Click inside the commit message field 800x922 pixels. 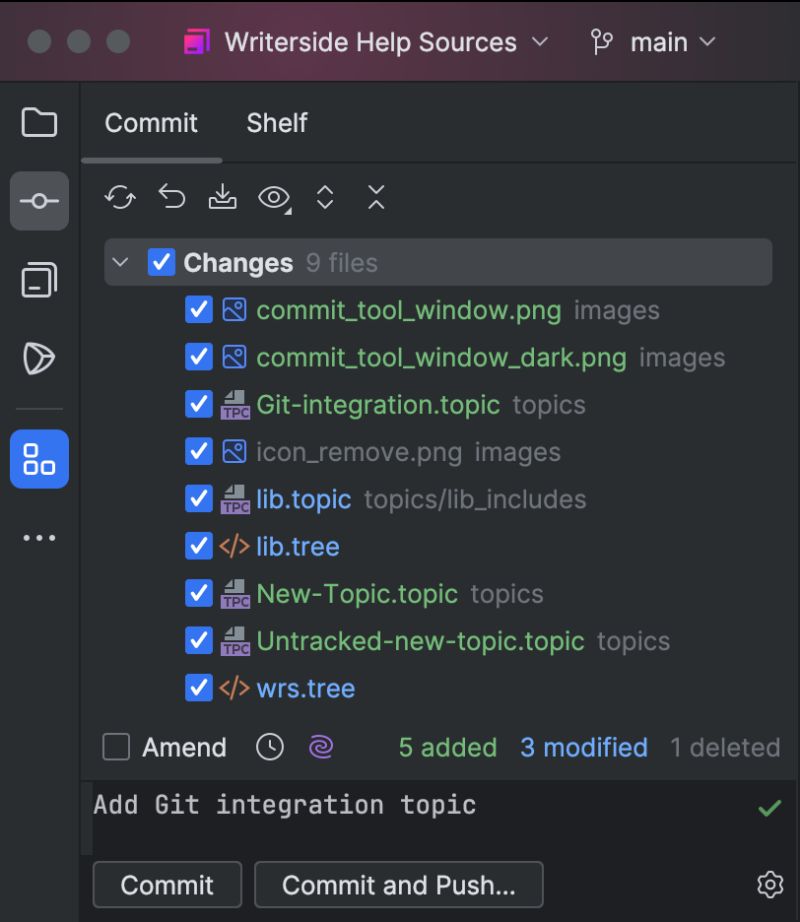click(x=400, y=805)
